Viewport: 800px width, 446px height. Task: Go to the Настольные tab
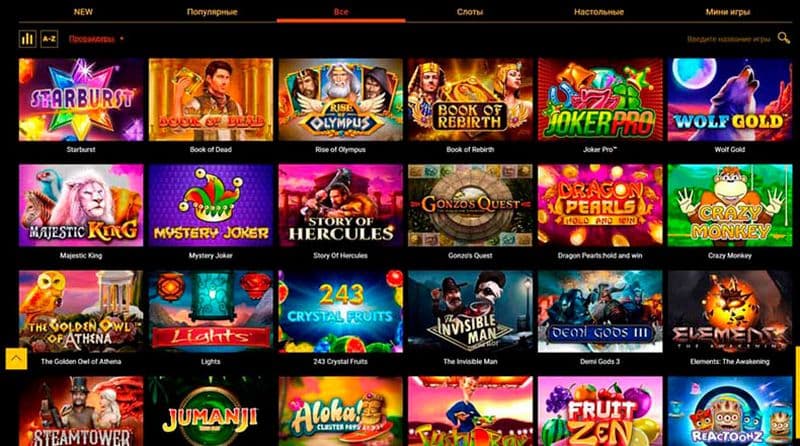598,12
